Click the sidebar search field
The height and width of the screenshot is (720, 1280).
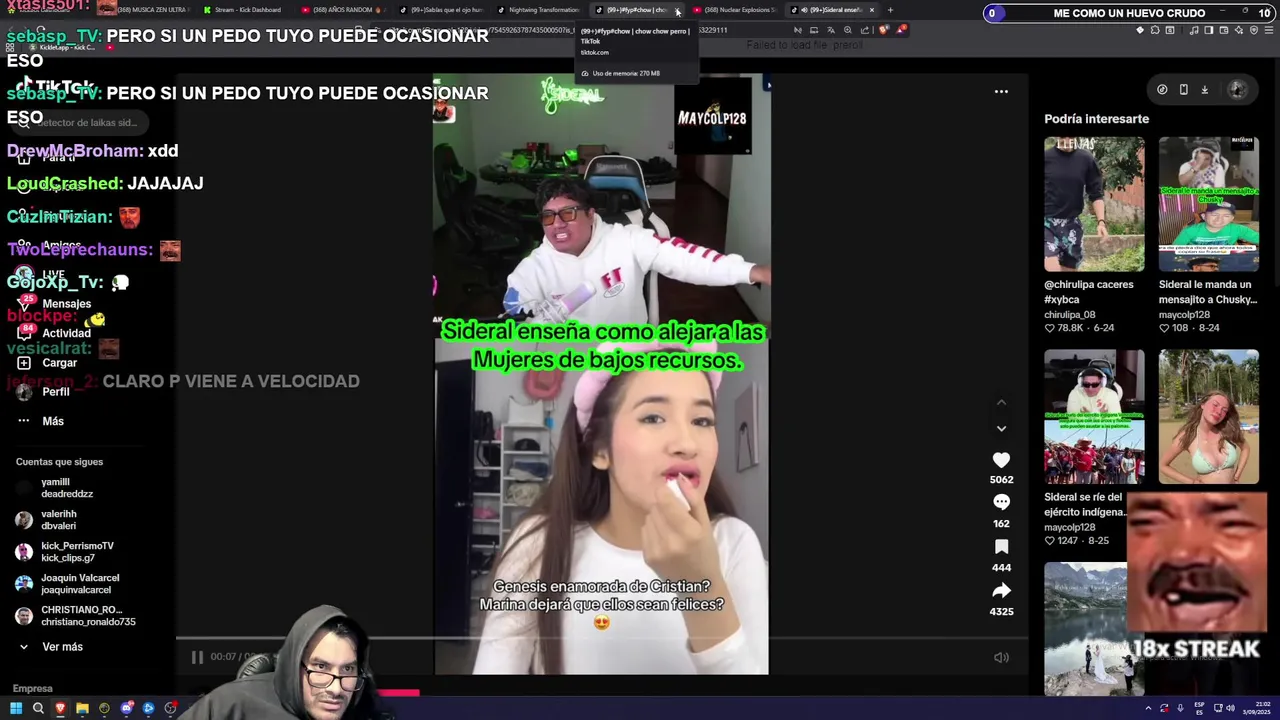tap(80, 122)
